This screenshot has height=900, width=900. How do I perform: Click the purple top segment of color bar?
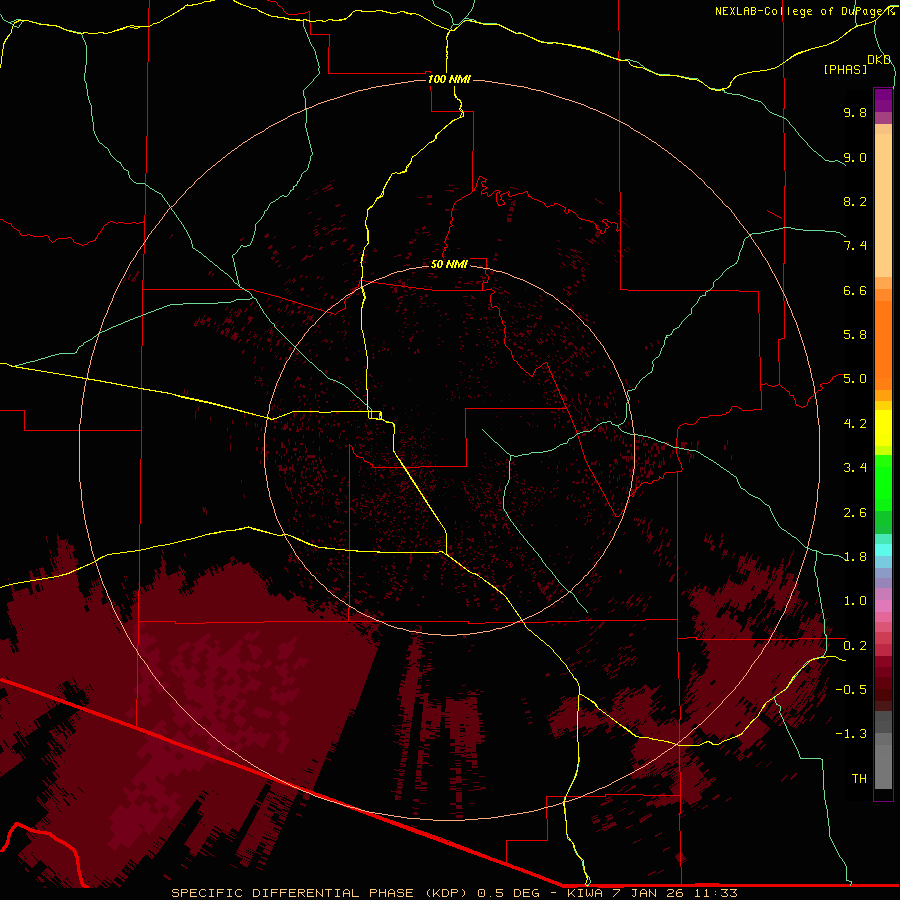click(x=883, y=100)
